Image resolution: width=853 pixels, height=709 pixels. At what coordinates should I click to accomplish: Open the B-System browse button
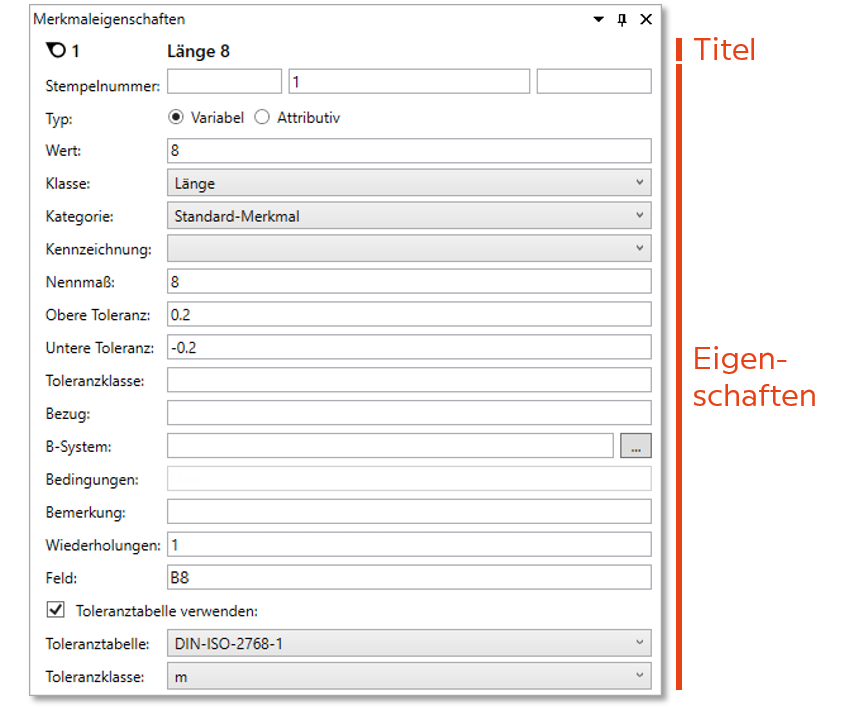coord(635,446)
